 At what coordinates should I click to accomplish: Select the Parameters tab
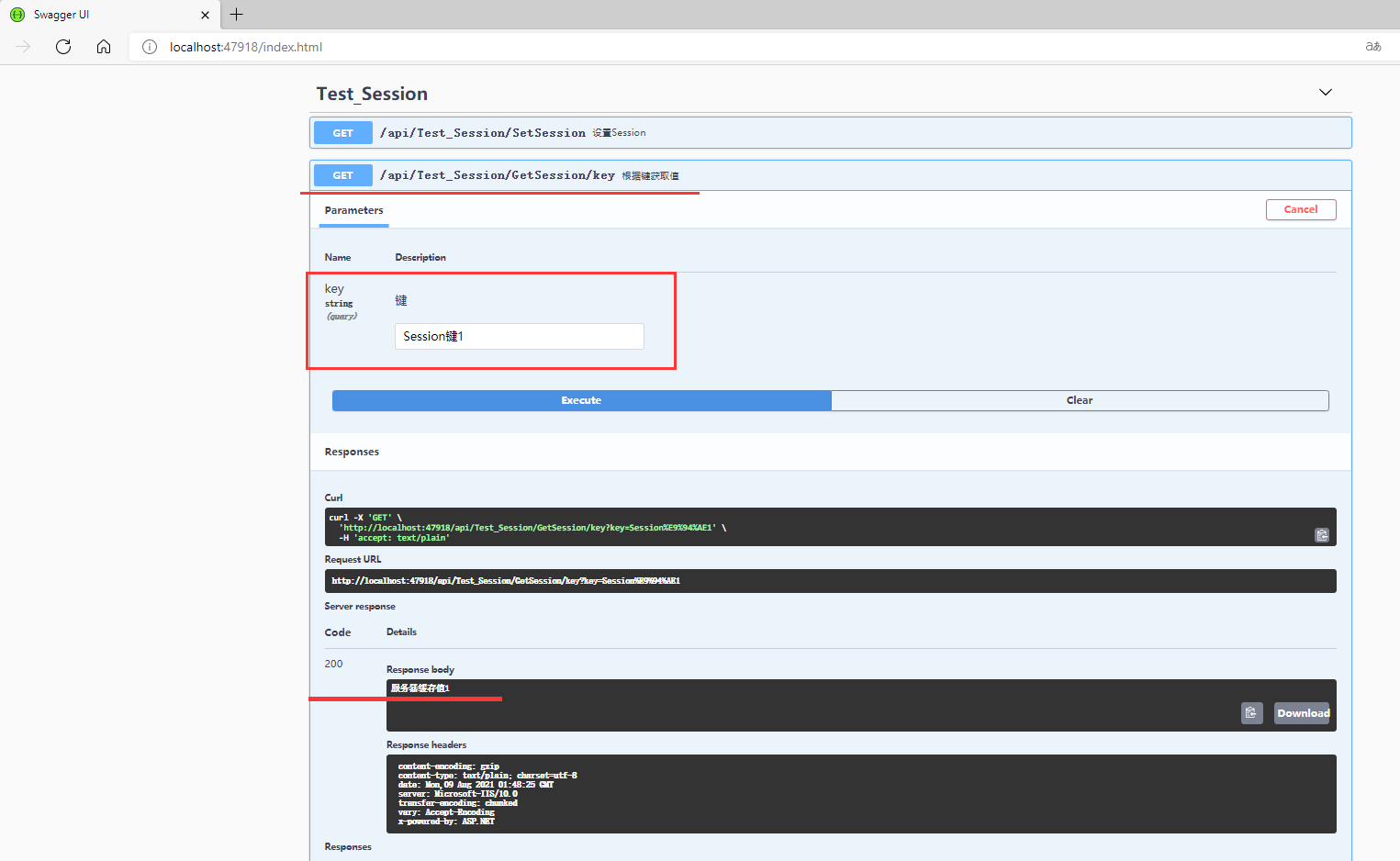[x=353, y=210]
